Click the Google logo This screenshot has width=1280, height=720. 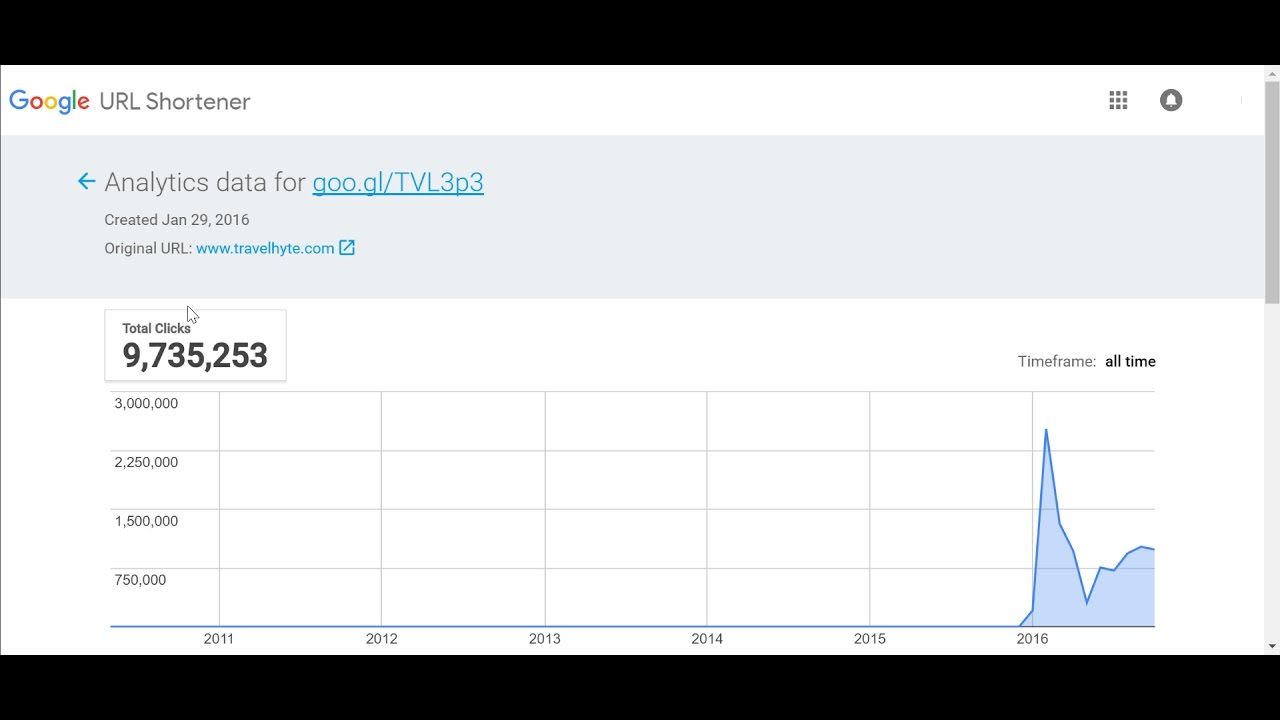[49, 101]
